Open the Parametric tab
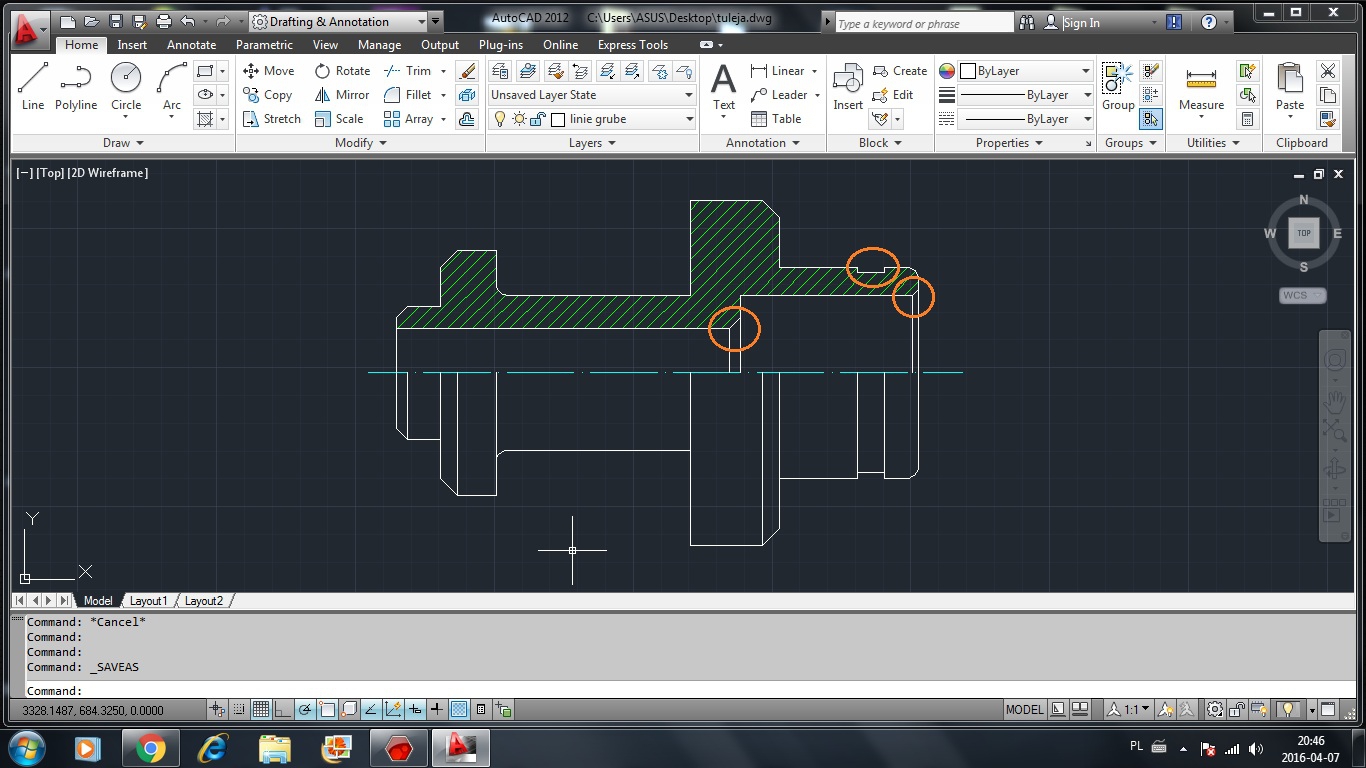1366x768 pixels. [264, 45]
